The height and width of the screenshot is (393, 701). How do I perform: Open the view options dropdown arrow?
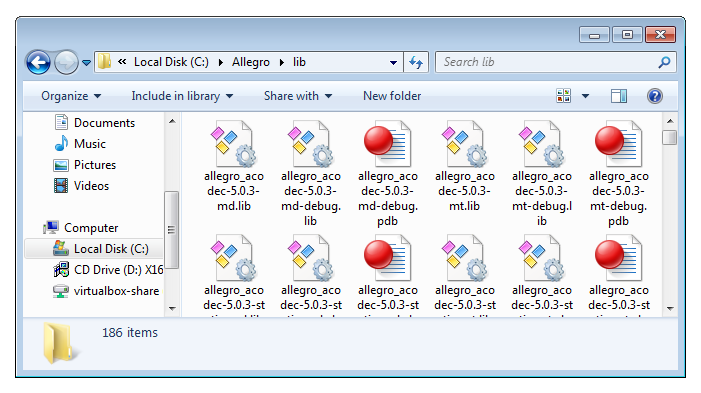(585, 96)
